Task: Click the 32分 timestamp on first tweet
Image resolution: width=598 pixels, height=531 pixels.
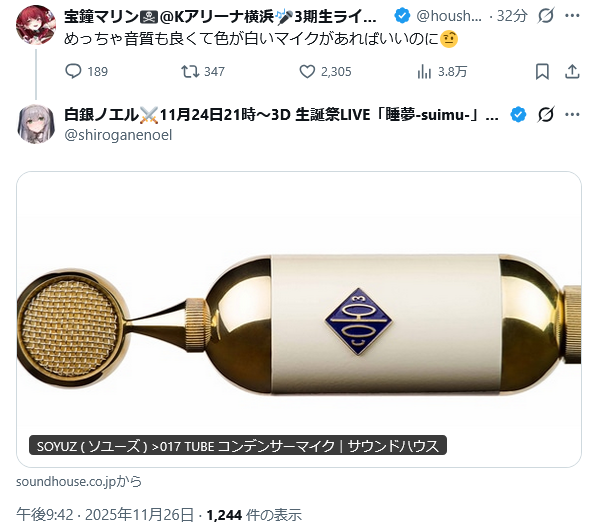Action: [x=512, y=16]
